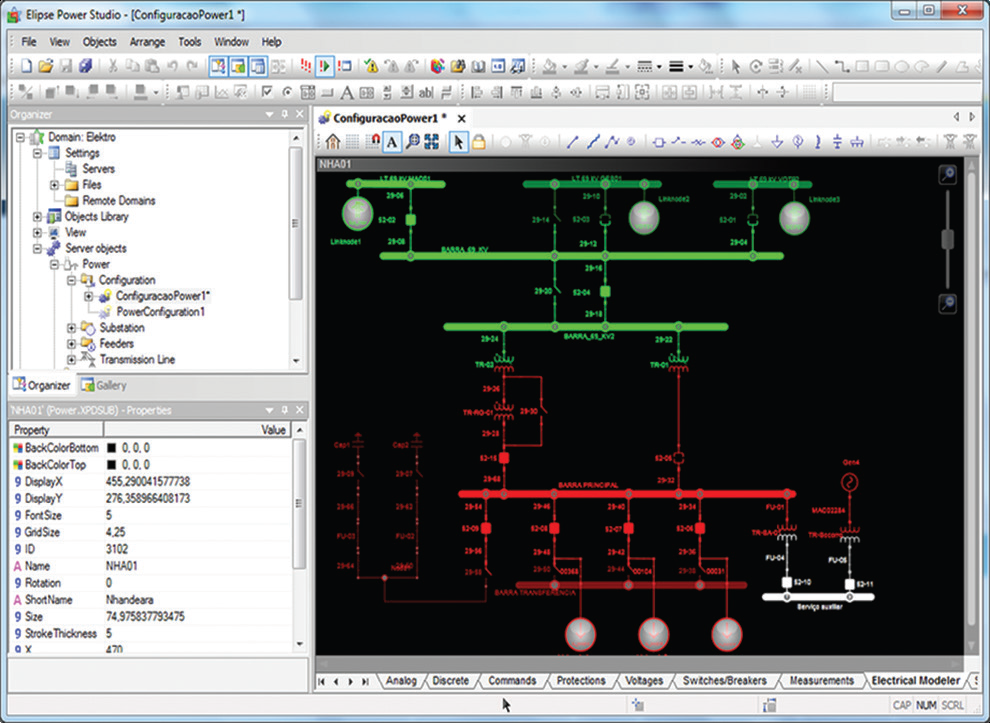The width and height of the screenshot is (990, 723).
Task: Click the Property column header
Action: 57,430
